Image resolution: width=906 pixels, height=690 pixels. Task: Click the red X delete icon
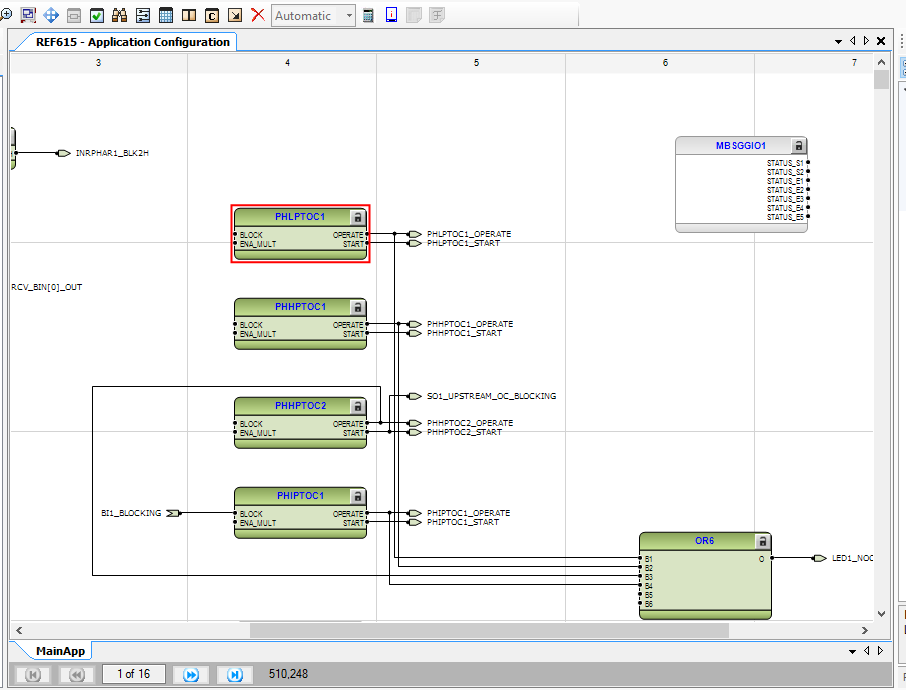pyautogui.click(x=258, y=15)
